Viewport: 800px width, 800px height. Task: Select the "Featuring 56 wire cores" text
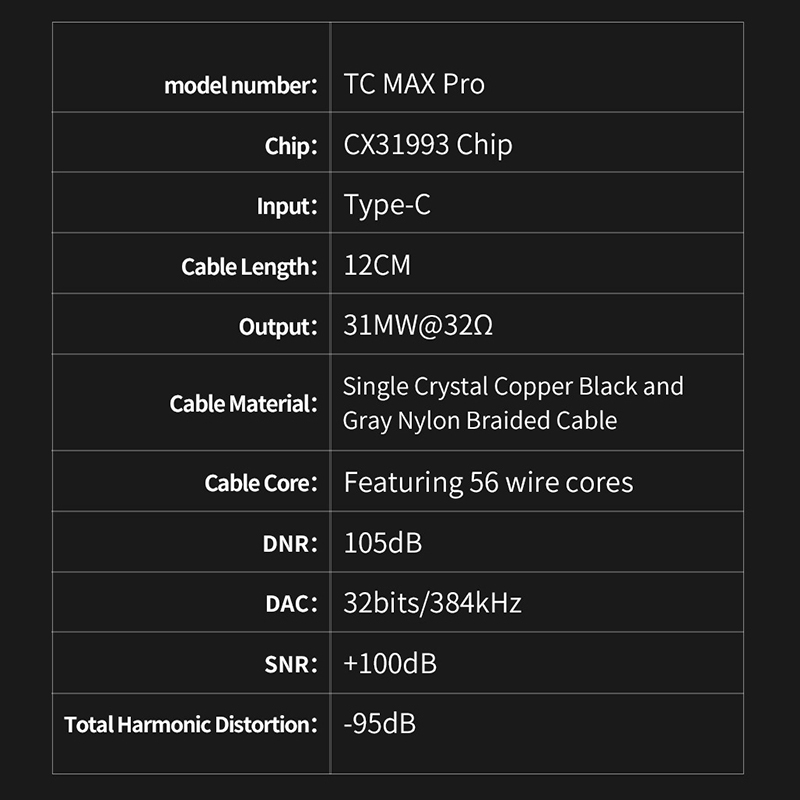coord(488,482)
